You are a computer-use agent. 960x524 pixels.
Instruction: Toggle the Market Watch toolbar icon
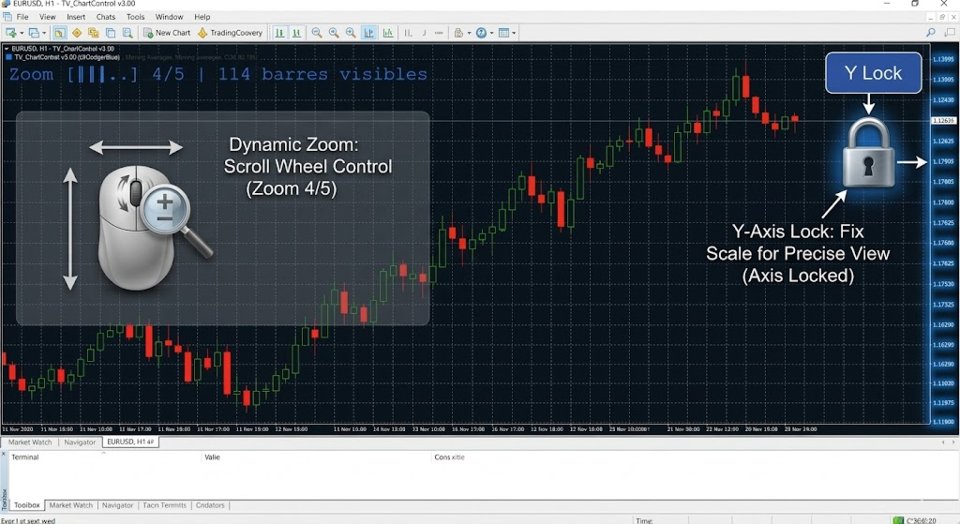tap(59, 32)
